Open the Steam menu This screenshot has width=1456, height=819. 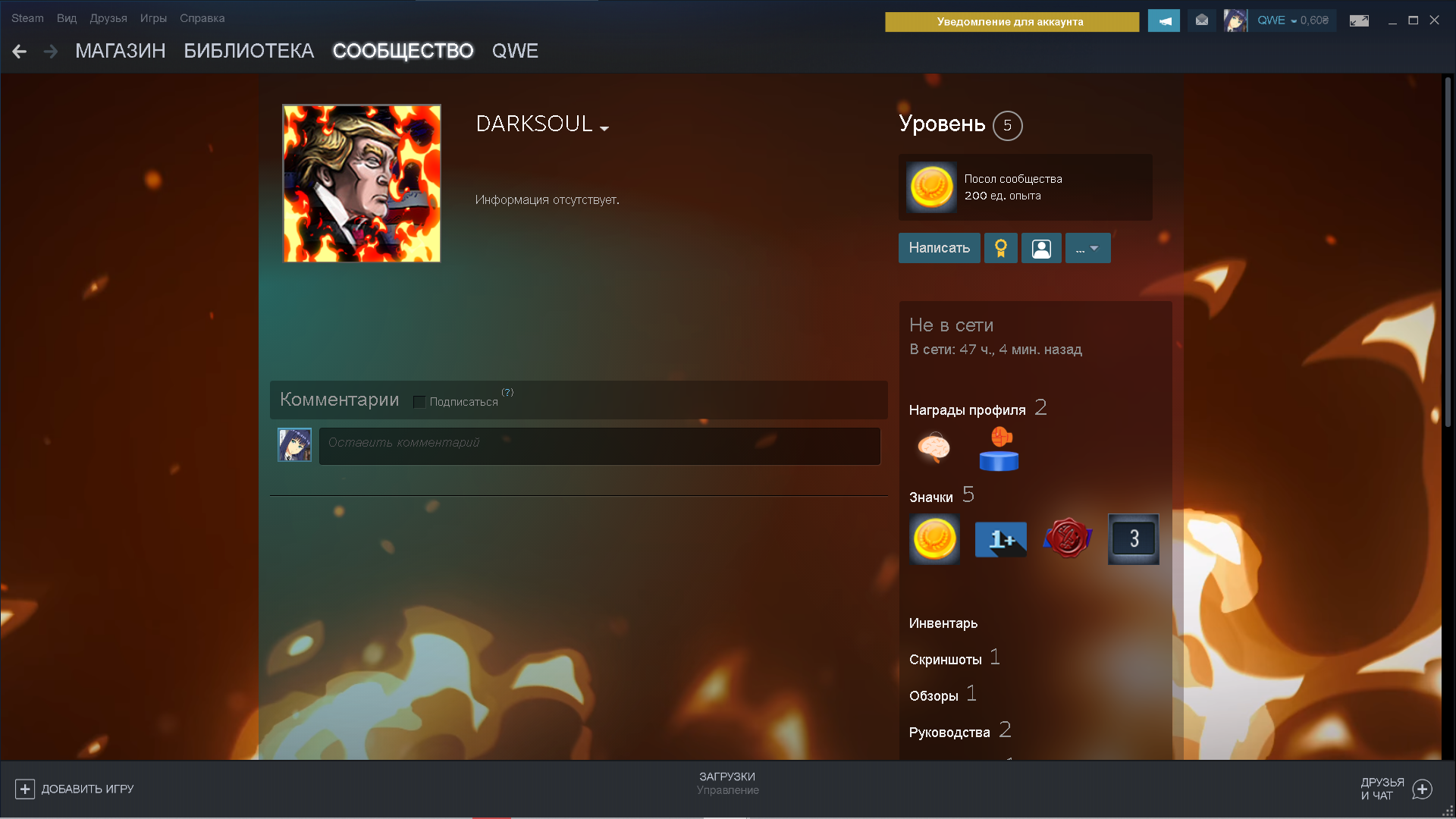coord(27,18)
